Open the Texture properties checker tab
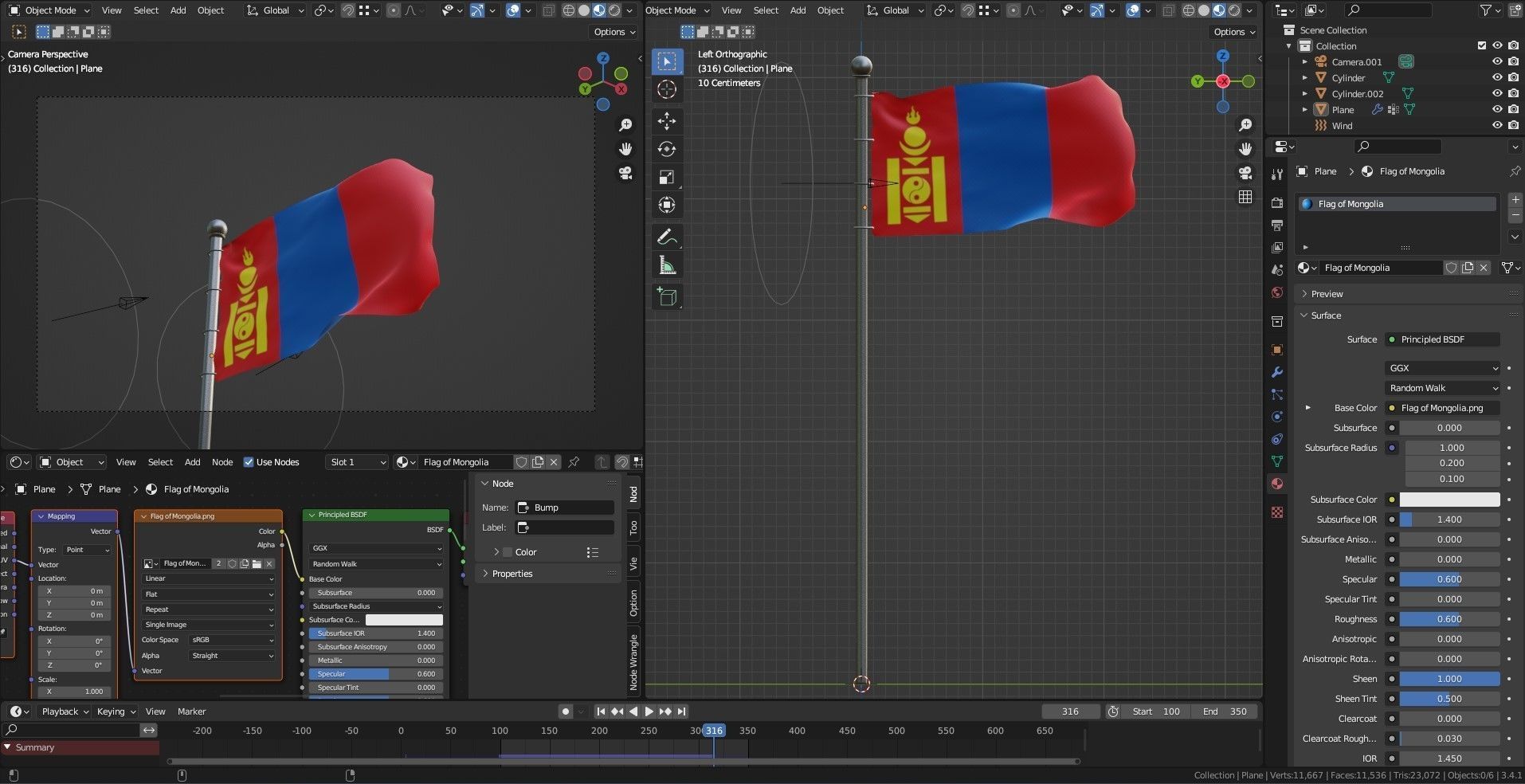The height and width of the screenshot is (784, 1525). (x=1277, y=512)
